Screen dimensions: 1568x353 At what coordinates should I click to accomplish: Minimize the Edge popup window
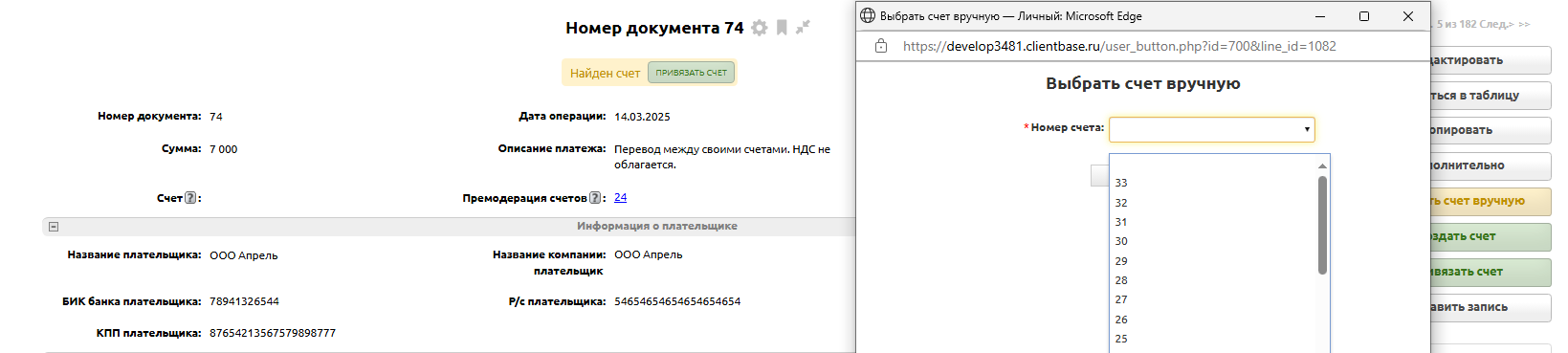1320,16
